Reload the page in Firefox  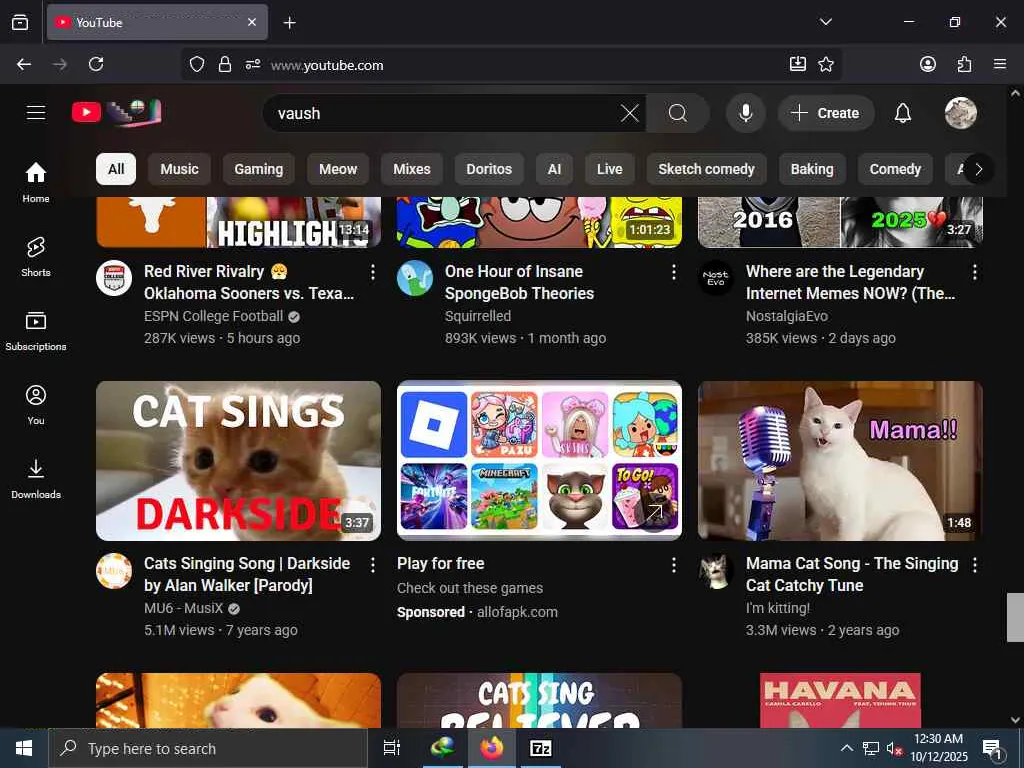click(96, 64)
